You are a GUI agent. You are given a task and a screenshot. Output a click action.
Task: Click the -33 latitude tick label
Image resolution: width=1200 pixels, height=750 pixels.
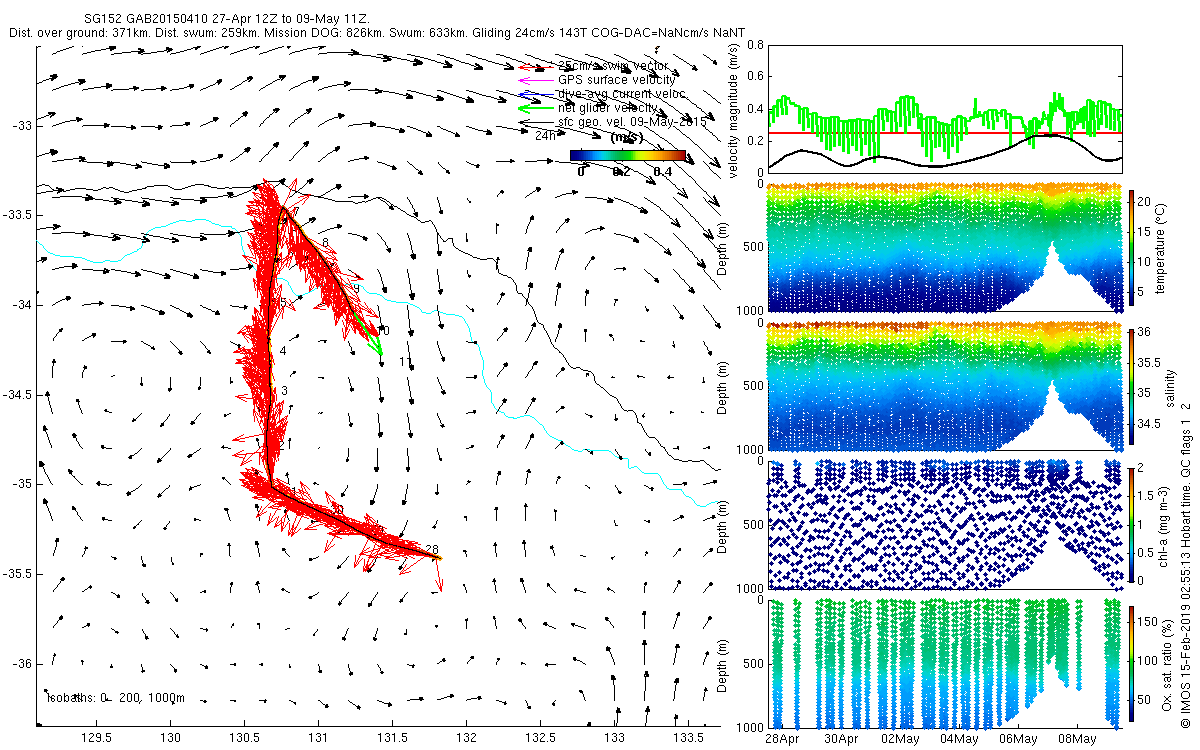click(x=20, y=125)
